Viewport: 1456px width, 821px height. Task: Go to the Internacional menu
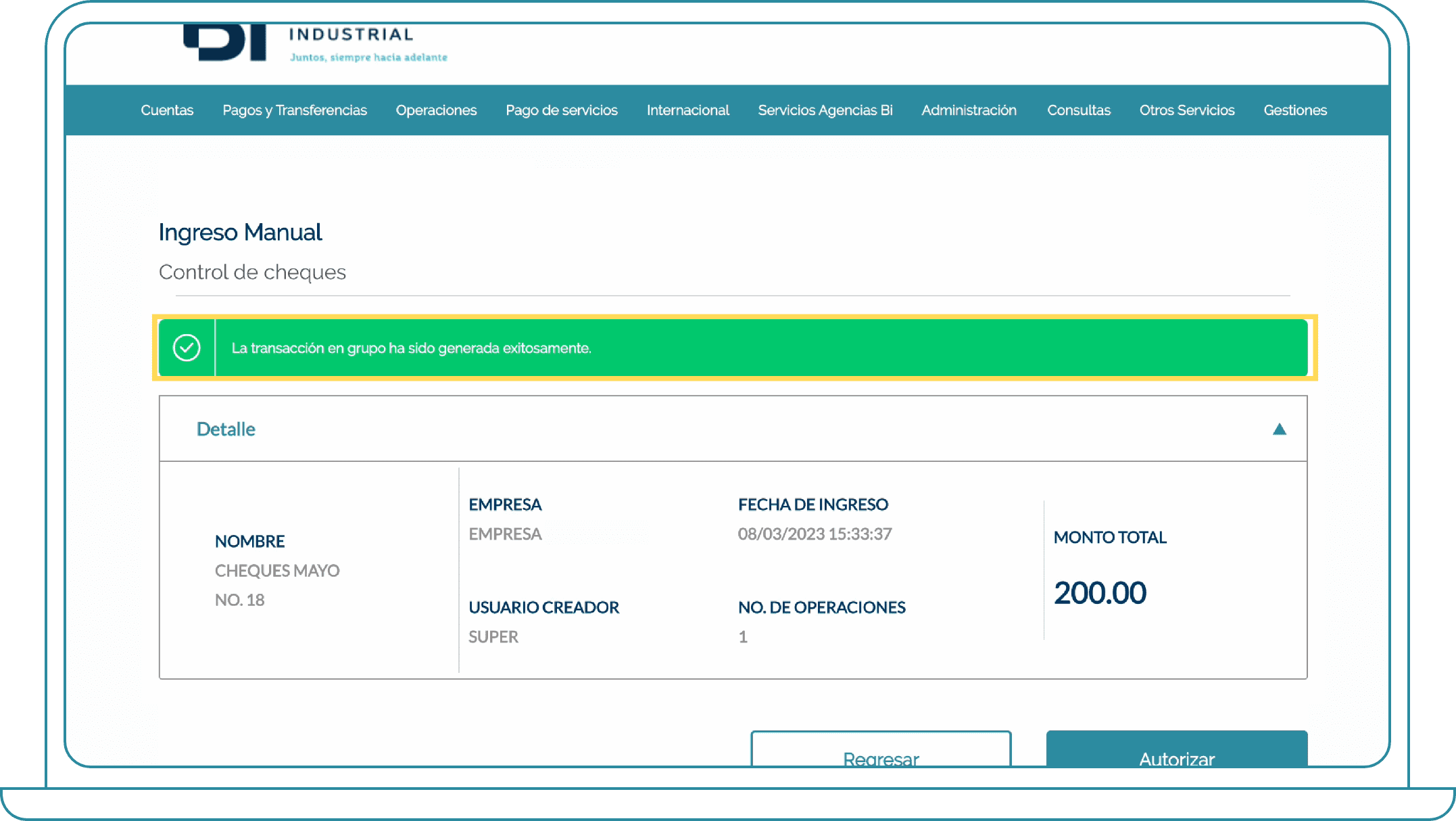click(687, 110)
